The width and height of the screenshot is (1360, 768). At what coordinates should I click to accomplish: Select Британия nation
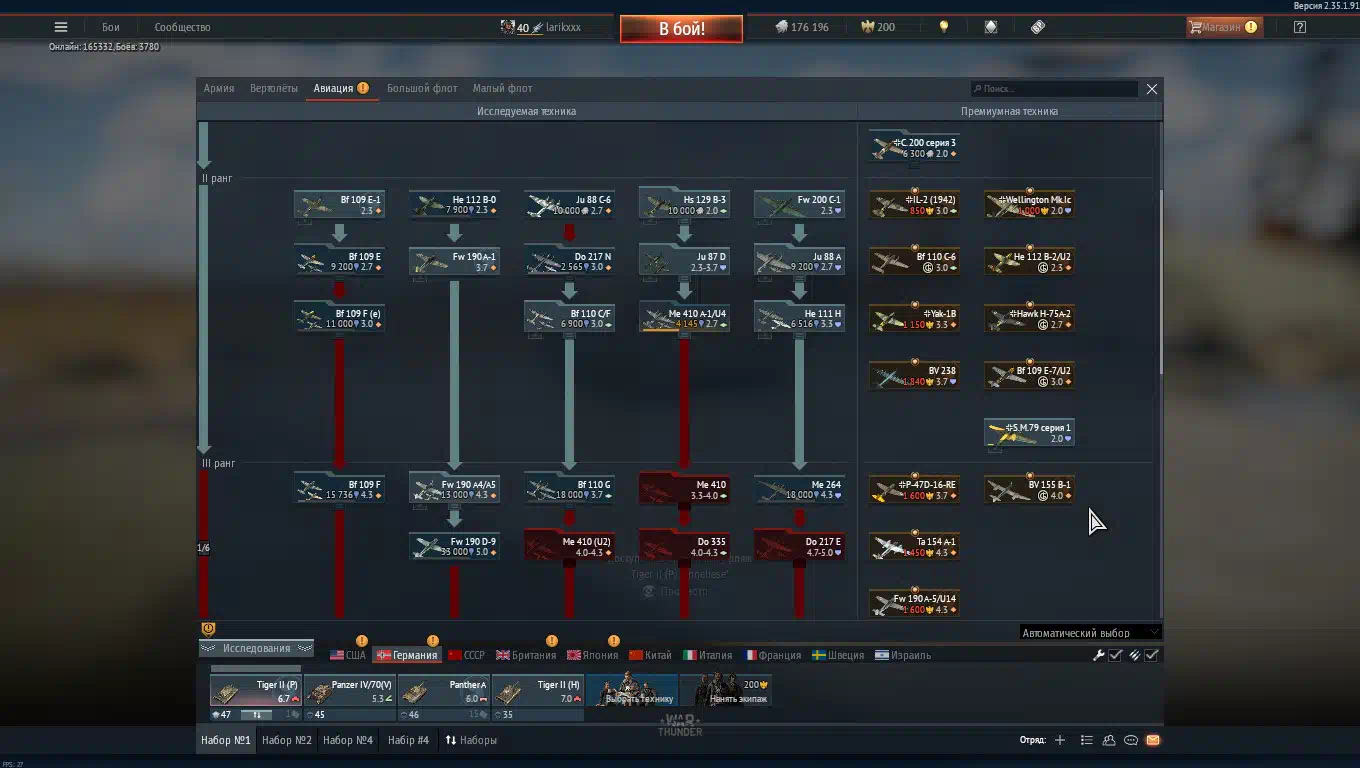(x=526, y=655)
